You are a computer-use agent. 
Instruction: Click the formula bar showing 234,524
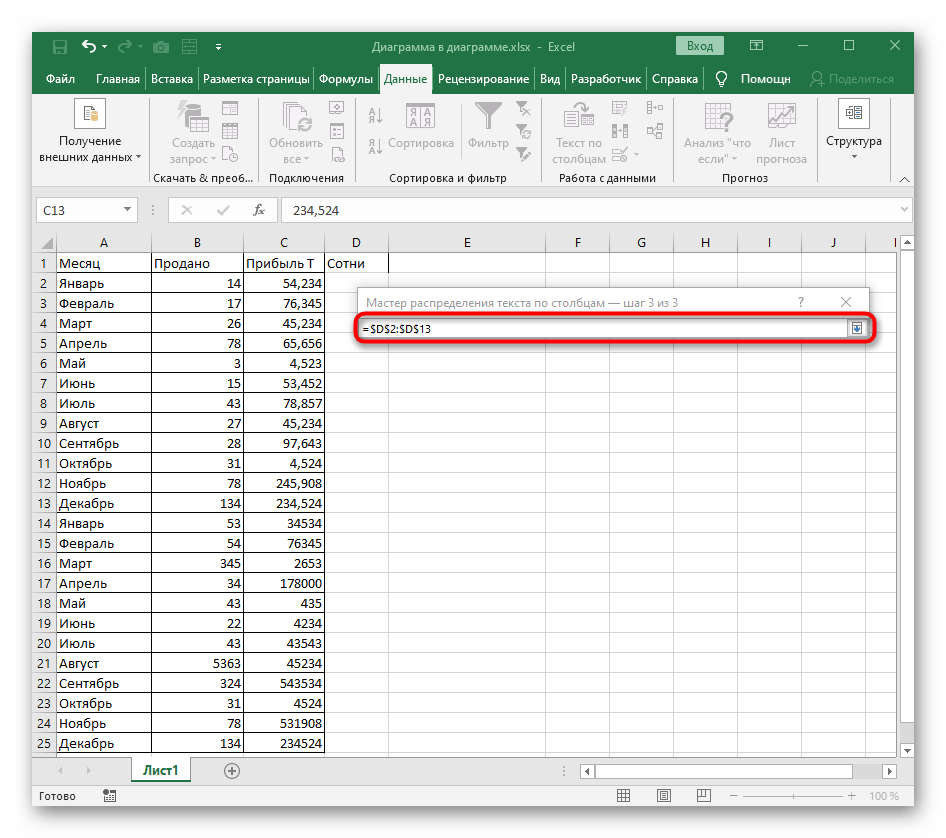tap(588, 210)
